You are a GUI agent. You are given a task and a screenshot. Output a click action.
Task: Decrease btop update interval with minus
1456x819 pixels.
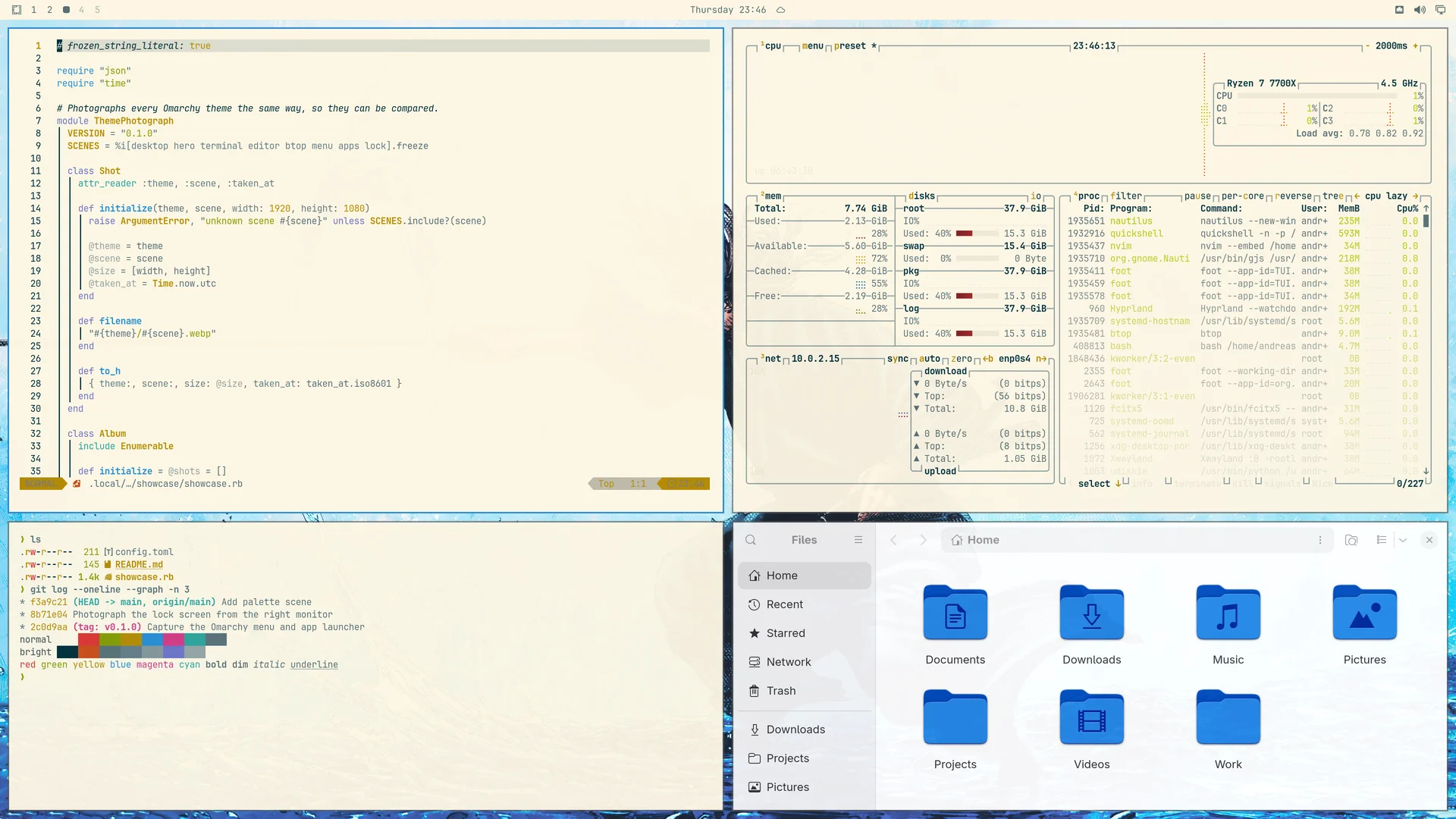click(1367, 46)
